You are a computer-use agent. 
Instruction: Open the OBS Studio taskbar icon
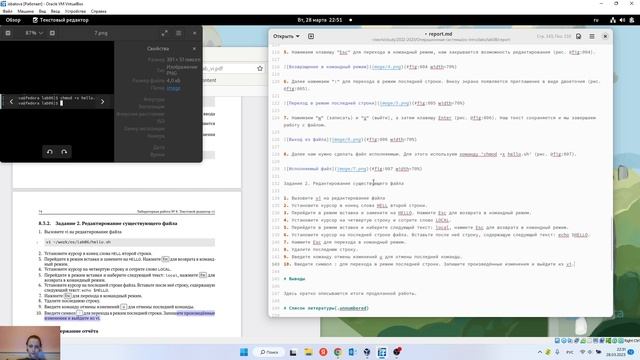[397, 351]
